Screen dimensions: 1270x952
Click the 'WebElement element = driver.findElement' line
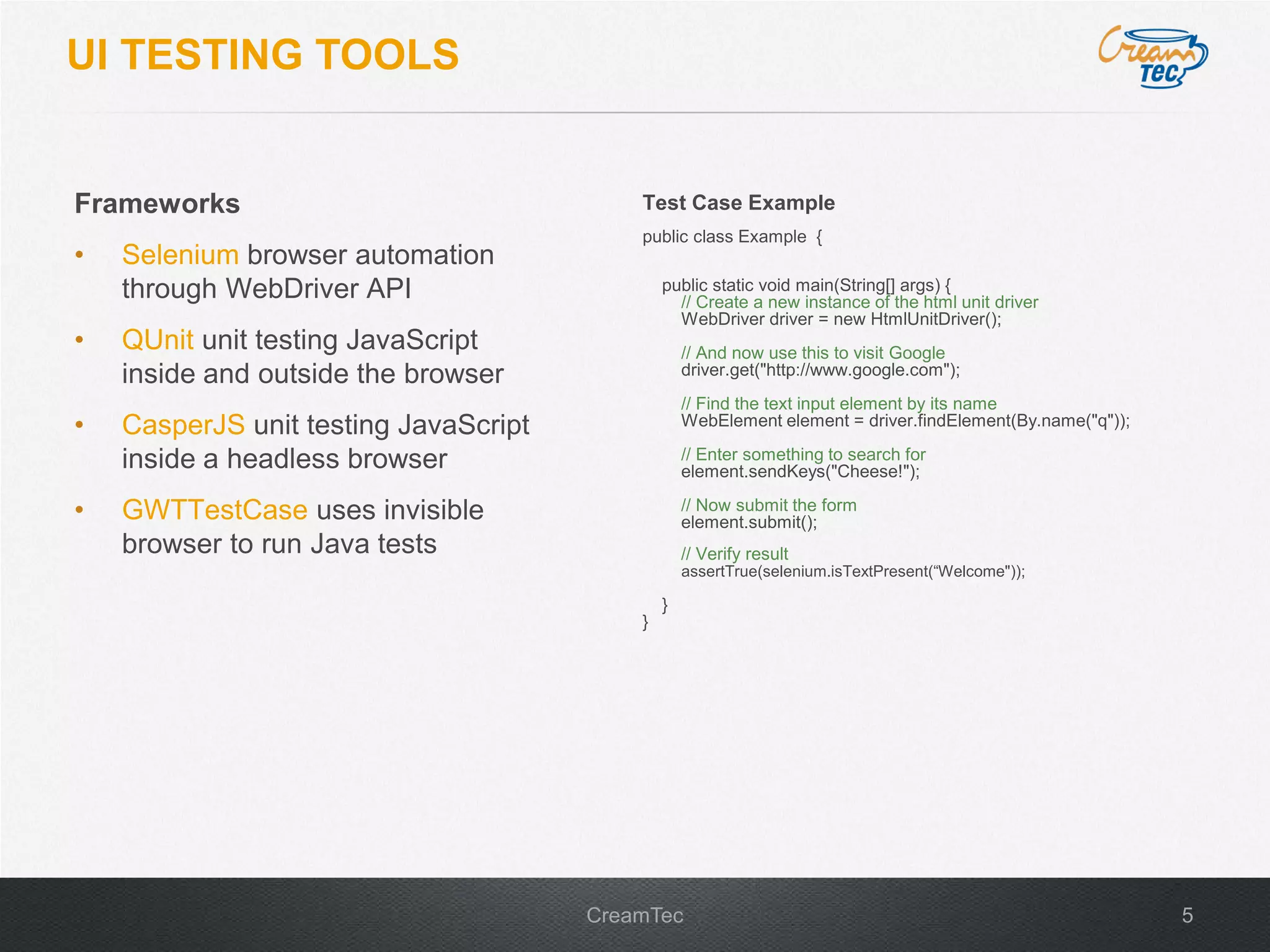pos(905,421)
